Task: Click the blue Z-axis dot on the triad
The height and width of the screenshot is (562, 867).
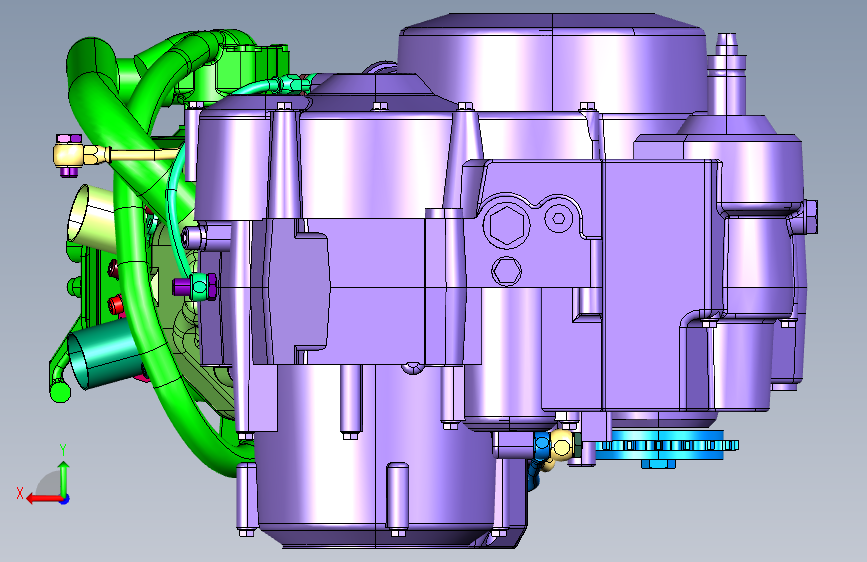Action: [x=65, y=499]
